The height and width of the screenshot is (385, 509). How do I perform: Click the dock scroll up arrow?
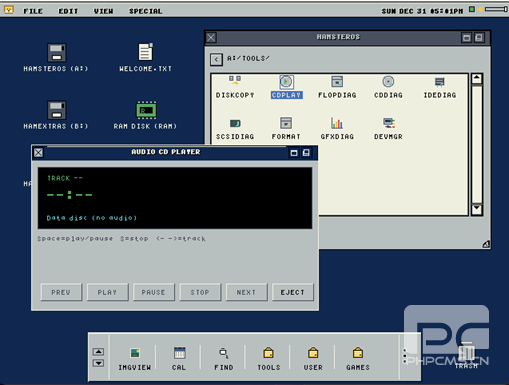pyautogui.click(x=98, y=352)
